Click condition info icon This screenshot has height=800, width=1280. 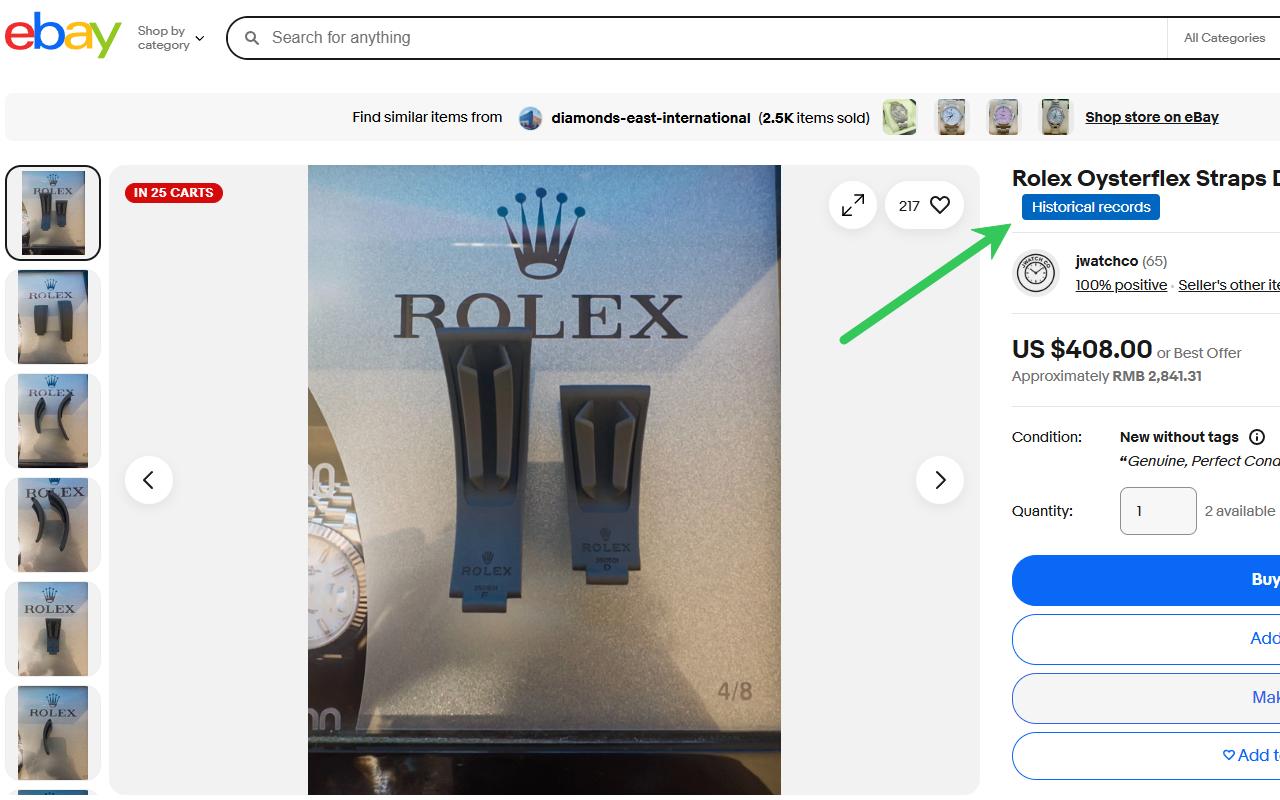[x=1257, y=437]
